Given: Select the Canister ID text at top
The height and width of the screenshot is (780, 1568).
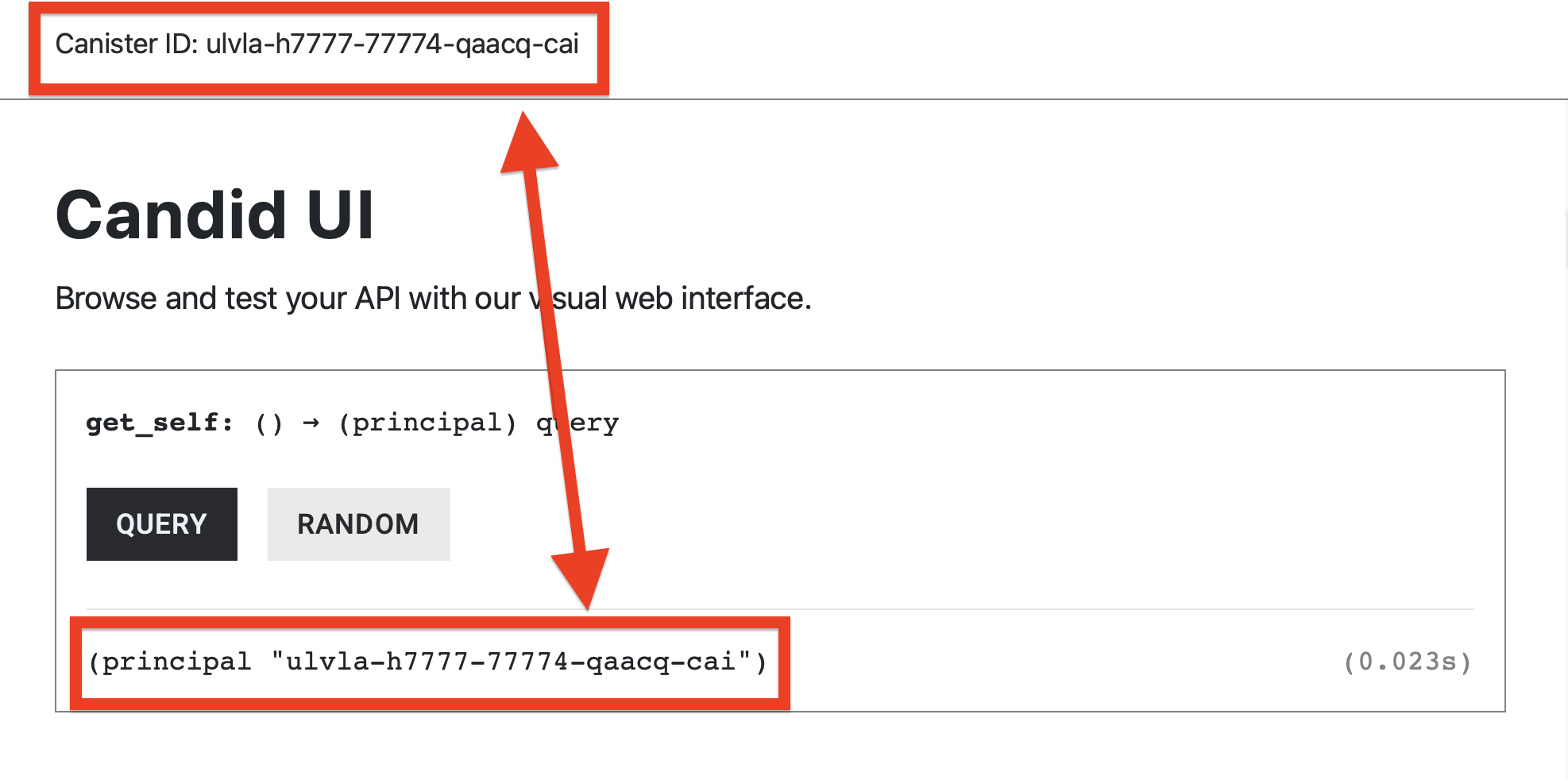Looking at the screenshot, I should 318,45.
